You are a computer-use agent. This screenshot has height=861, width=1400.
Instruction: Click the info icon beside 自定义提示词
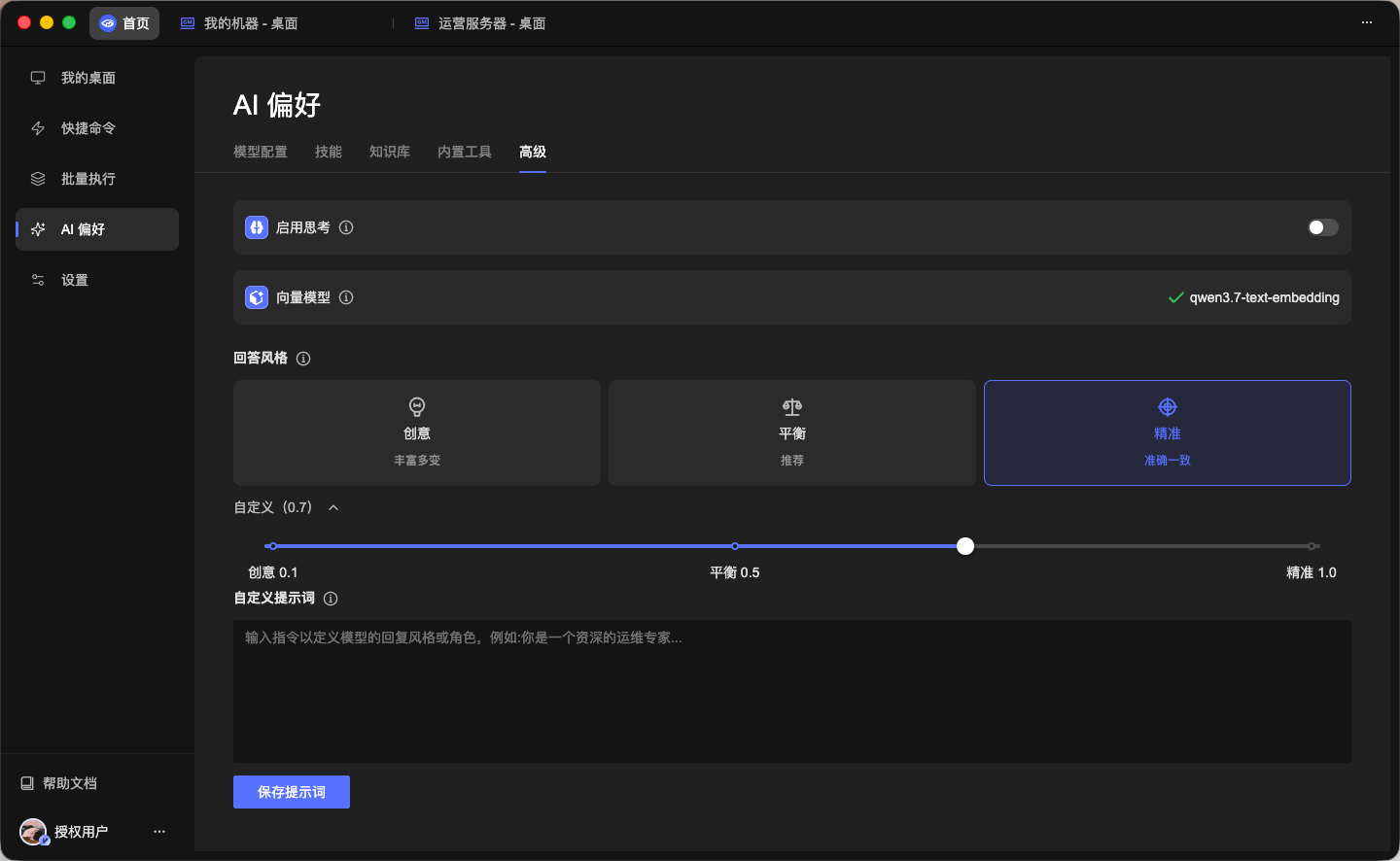331,599
